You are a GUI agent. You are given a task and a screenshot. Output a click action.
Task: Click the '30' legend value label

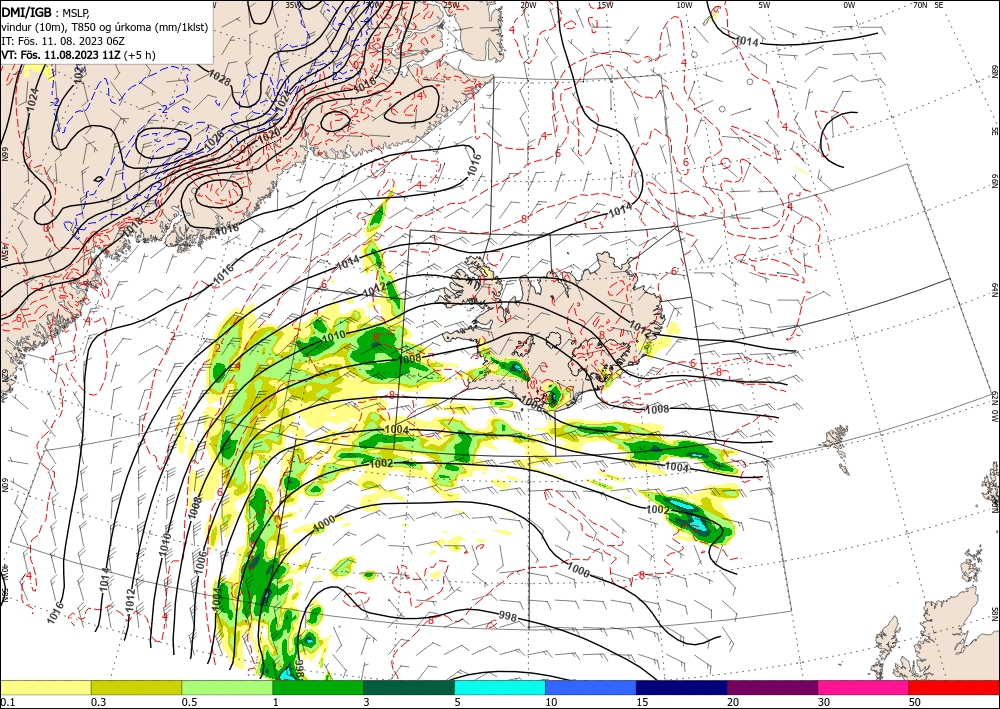point(824,702)
